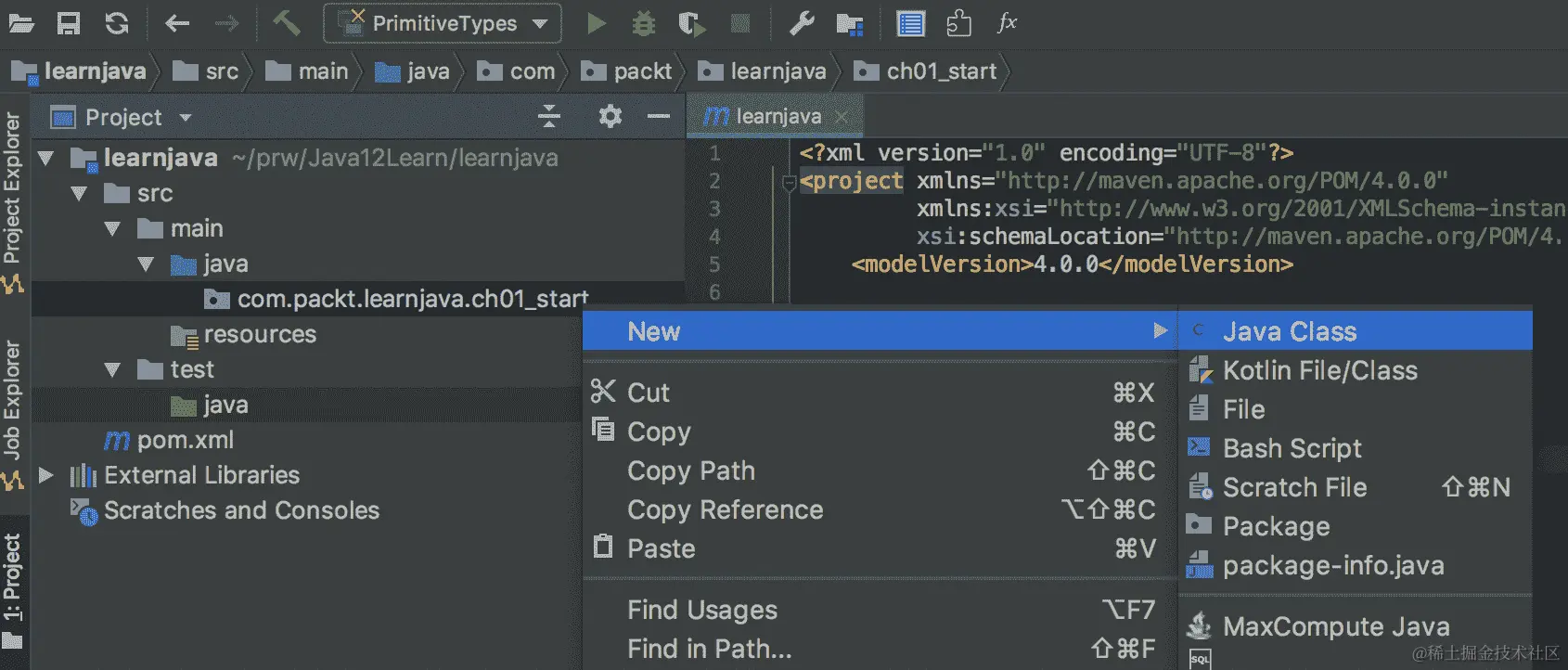Create a new Kotlin File/Class
The image size is (1568, 670).
pos(1356,370)
